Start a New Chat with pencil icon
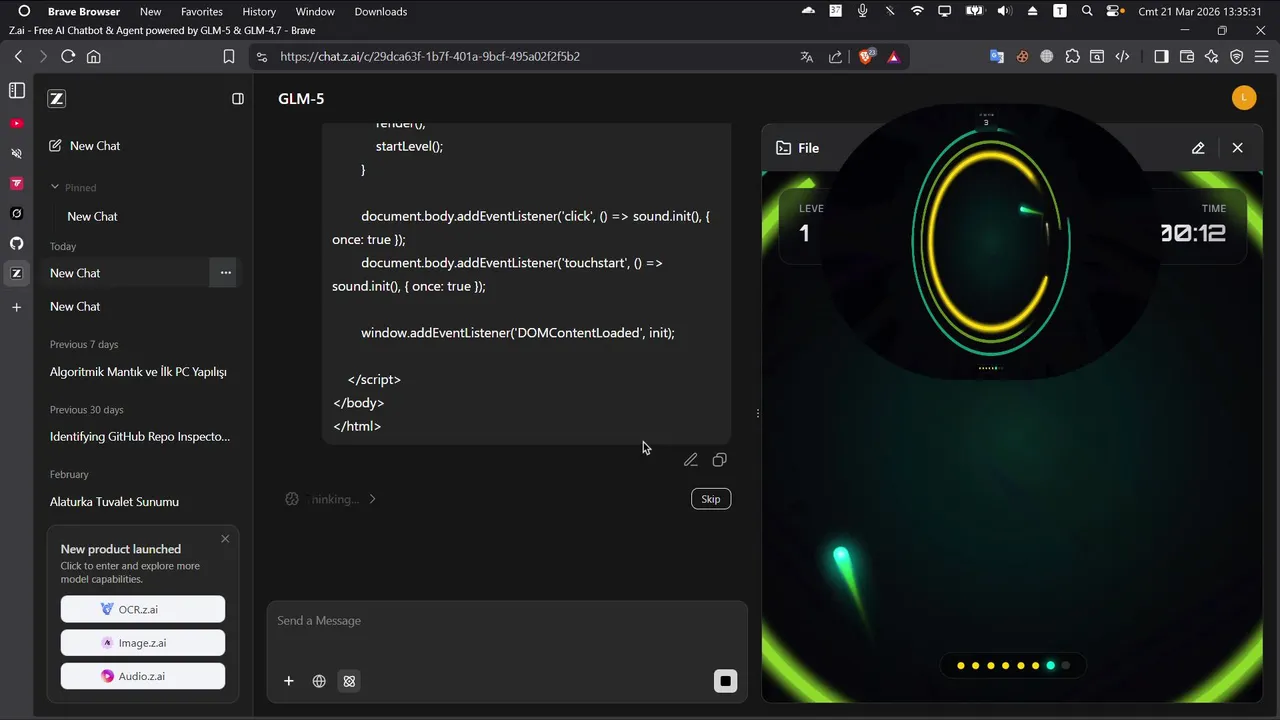This screenshot has width=1280, height=720. pos(84,146)
